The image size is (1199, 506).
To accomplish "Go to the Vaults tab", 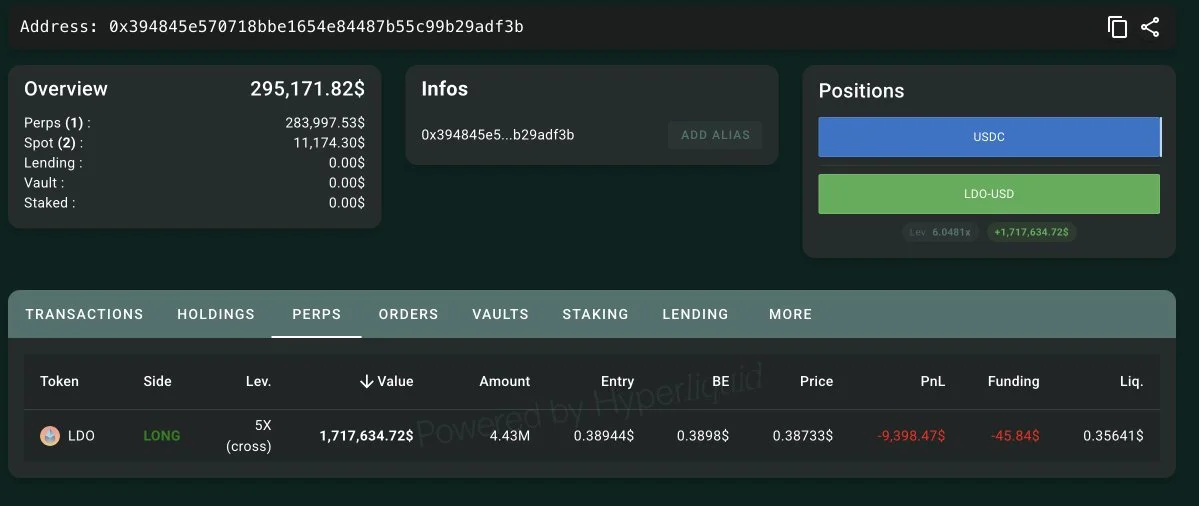I will point(500,314).
